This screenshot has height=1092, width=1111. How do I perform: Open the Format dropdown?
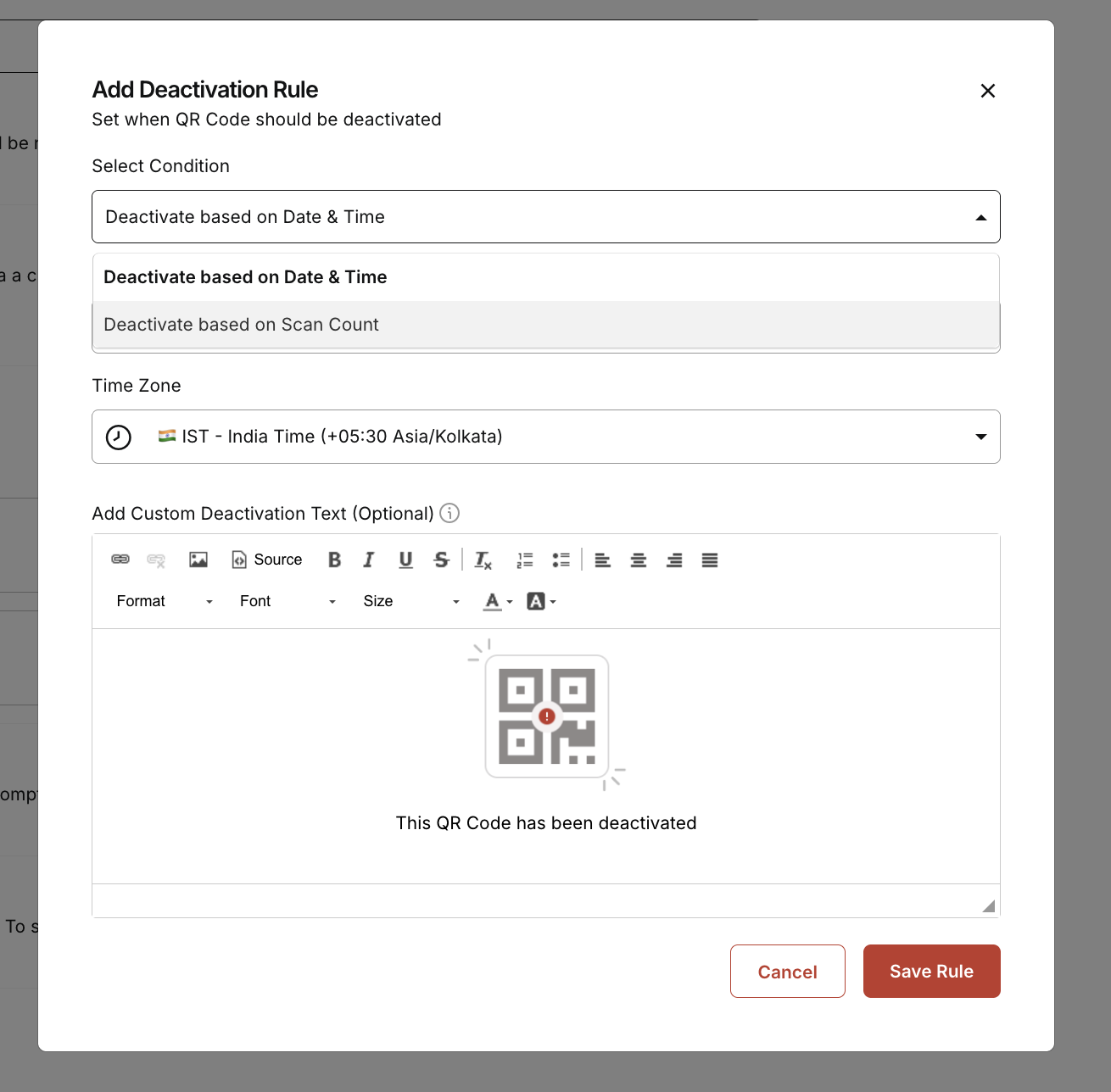165,601
